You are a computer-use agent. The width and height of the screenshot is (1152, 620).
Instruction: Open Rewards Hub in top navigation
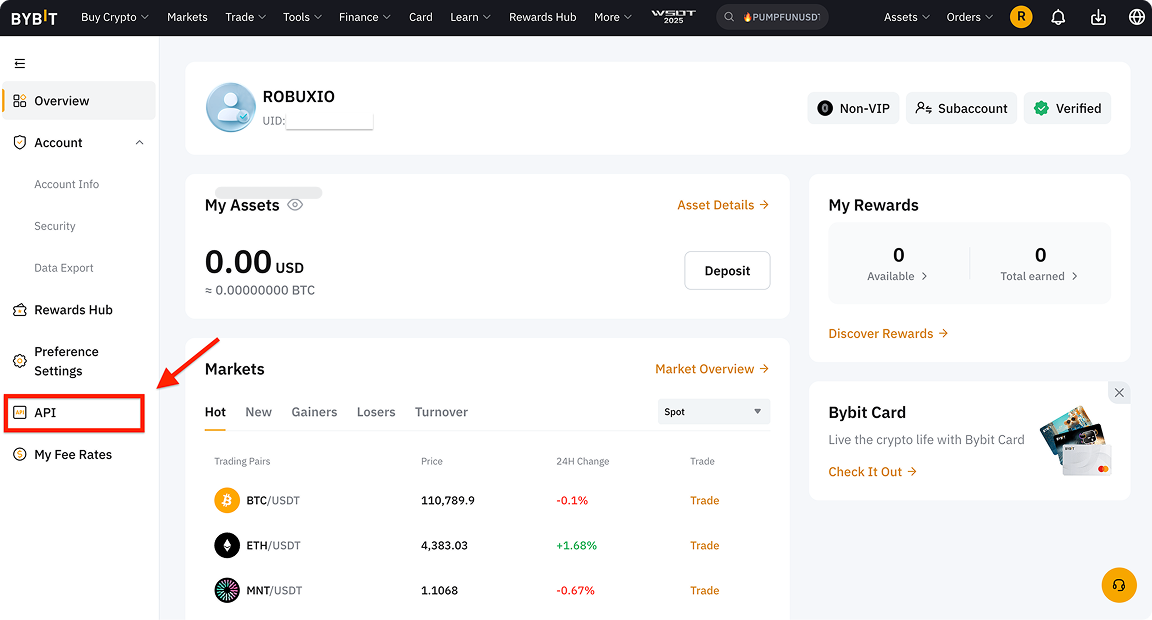(x=543, y=17)
